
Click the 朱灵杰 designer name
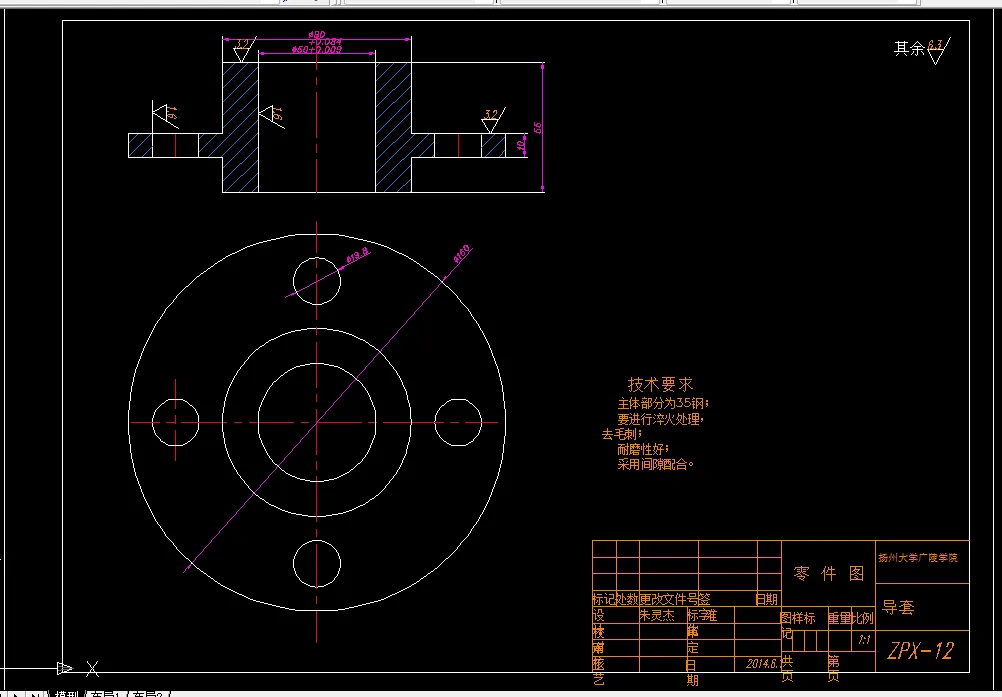click(x=657, y=615)
